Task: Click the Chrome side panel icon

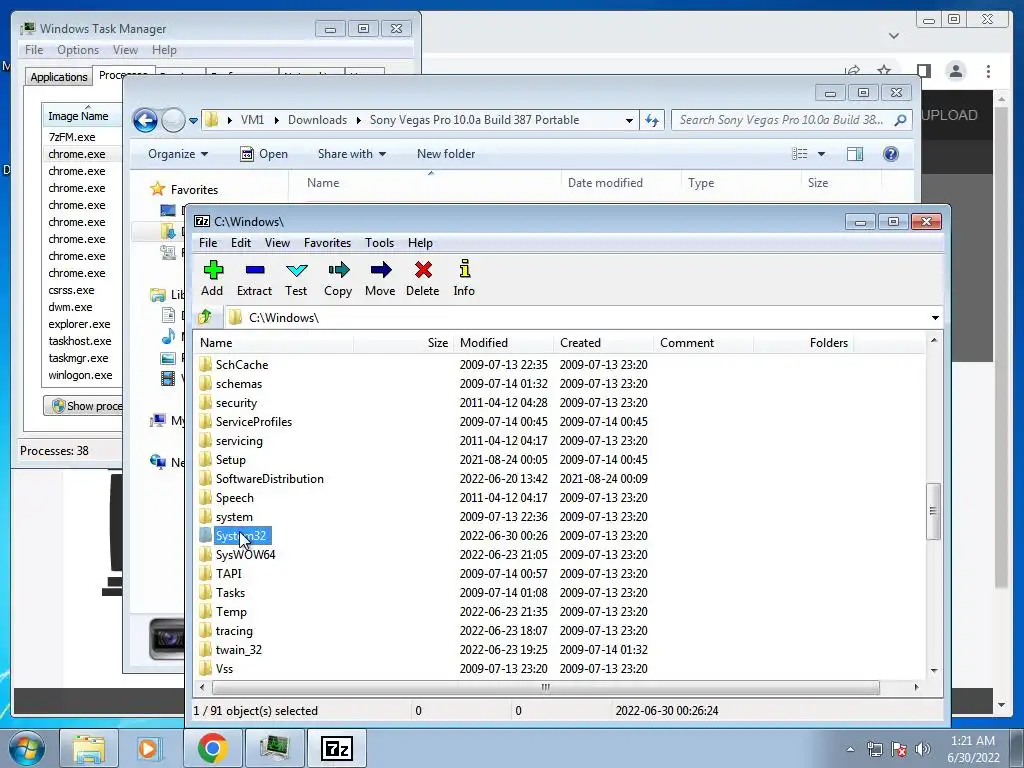Action: 923,71
